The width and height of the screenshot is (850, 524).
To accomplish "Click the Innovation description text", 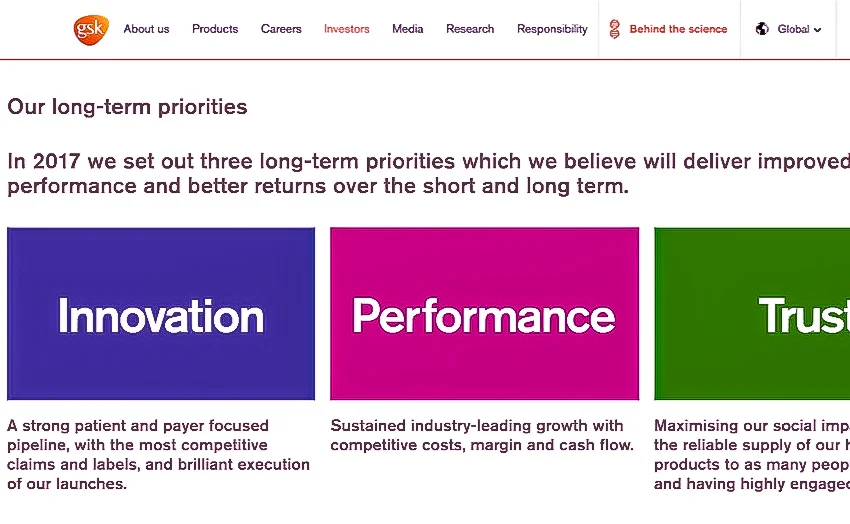I will (x=158, y=455).
